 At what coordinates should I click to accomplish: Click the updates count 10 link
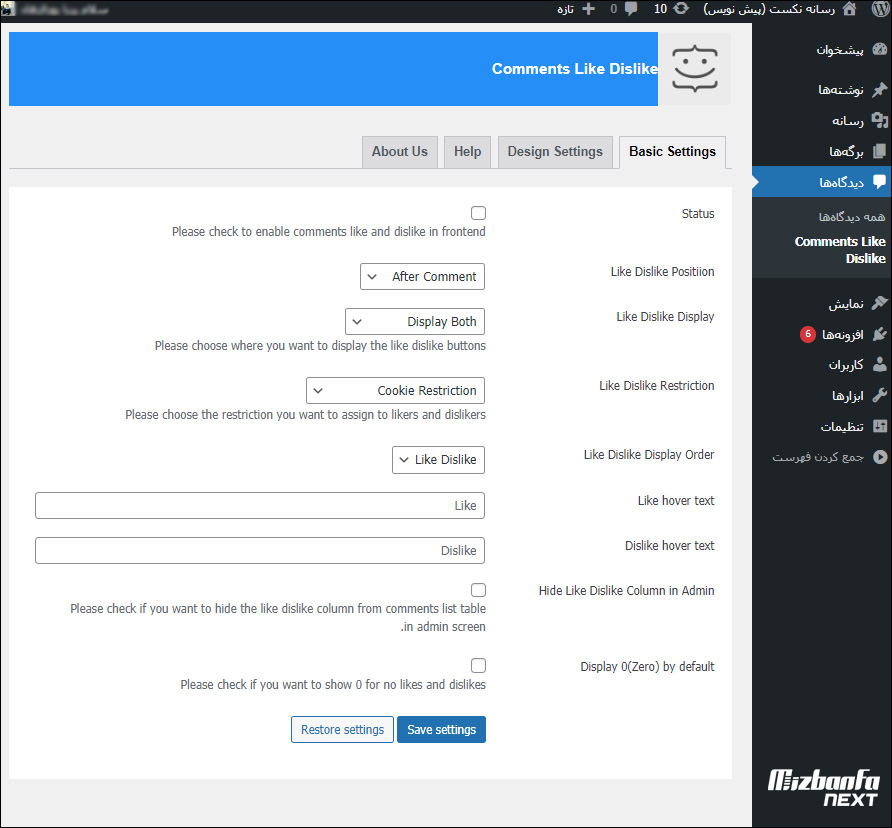click(660, 9)
